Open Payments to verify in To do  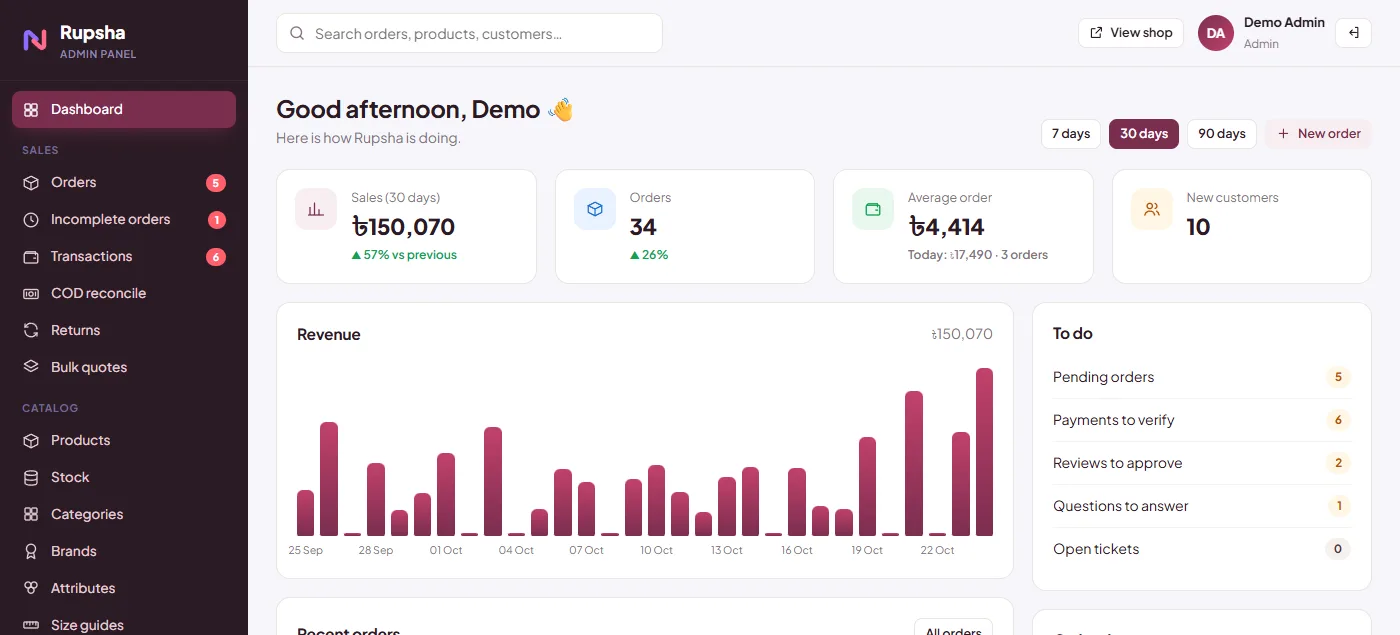click(x=1202, y=420)
